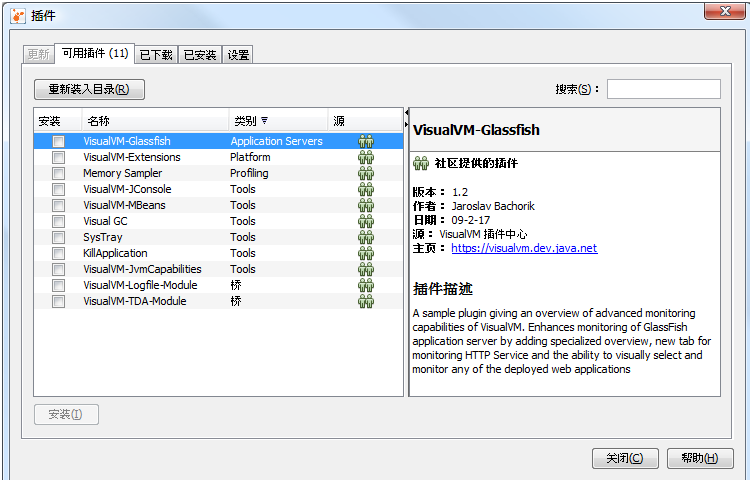This screenshot has width=750, height=480.
Task: Click the 重新装入目录(R) button
Action: click(x=89, y=89)
